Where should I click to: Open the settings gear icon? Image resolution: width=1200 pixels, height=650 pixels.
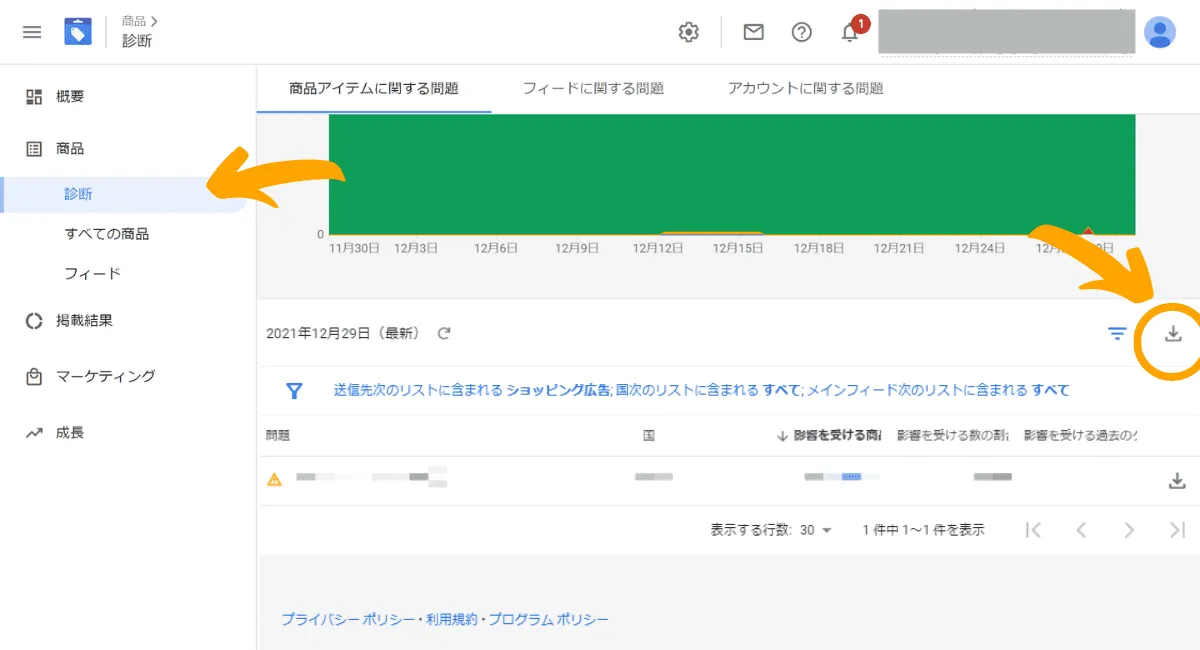pos(688,32)
